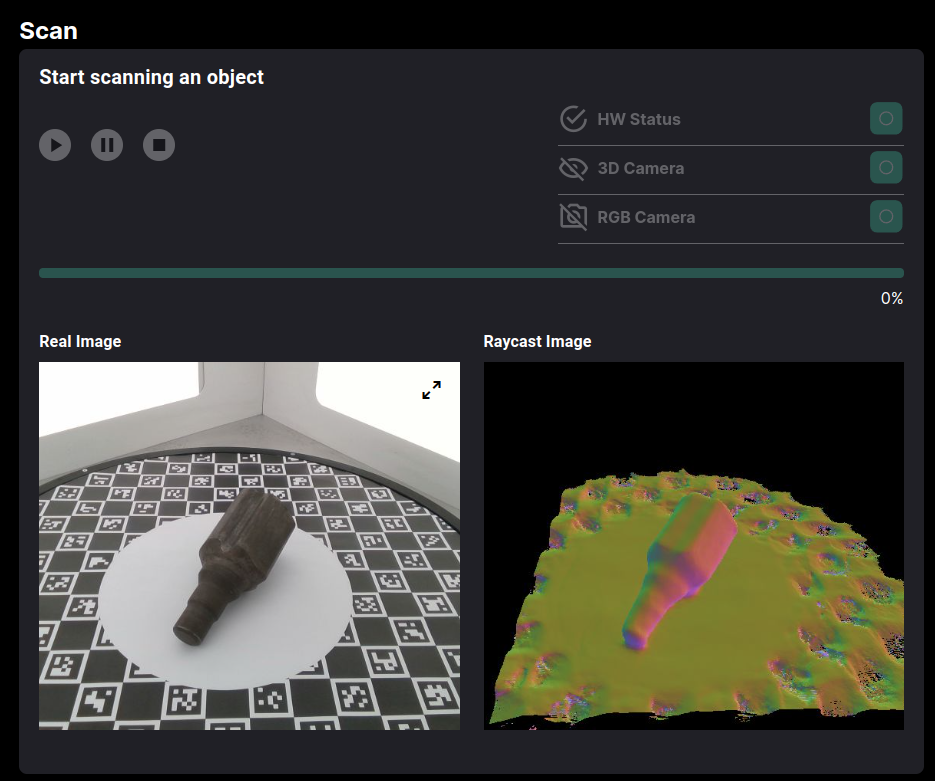Toggle the 3D Camera indicator button
The height and width of the screenshot is (781, 935).
point(886,168)
